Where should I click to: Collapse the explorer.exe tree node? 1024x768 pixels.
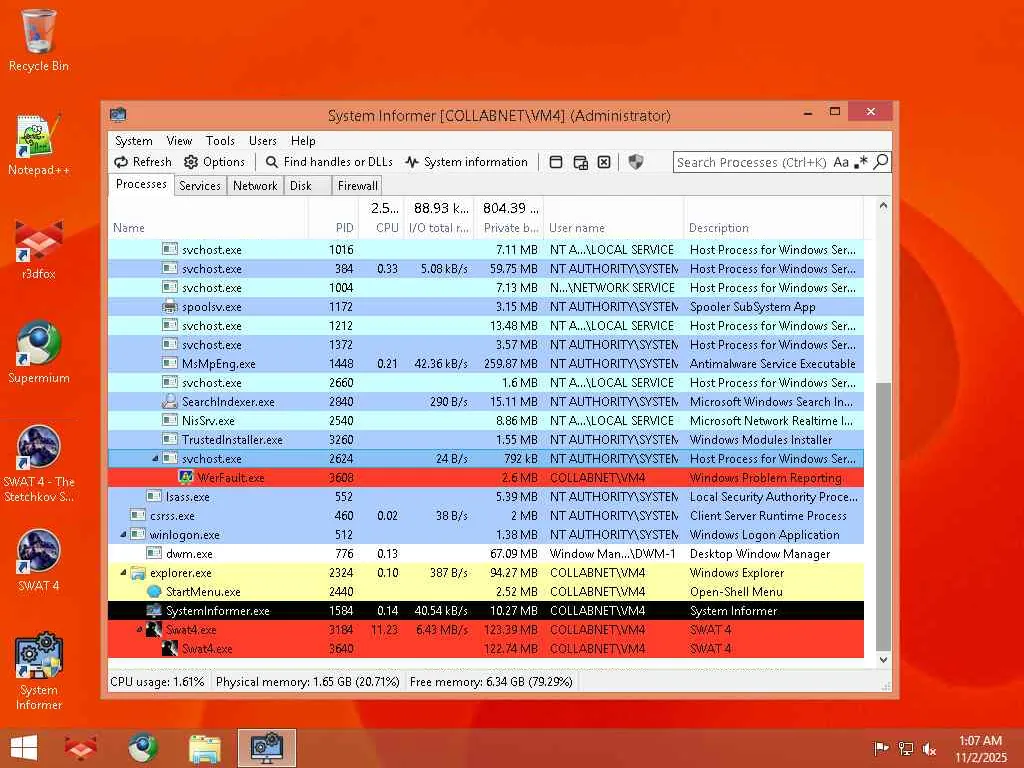[123, 573]
